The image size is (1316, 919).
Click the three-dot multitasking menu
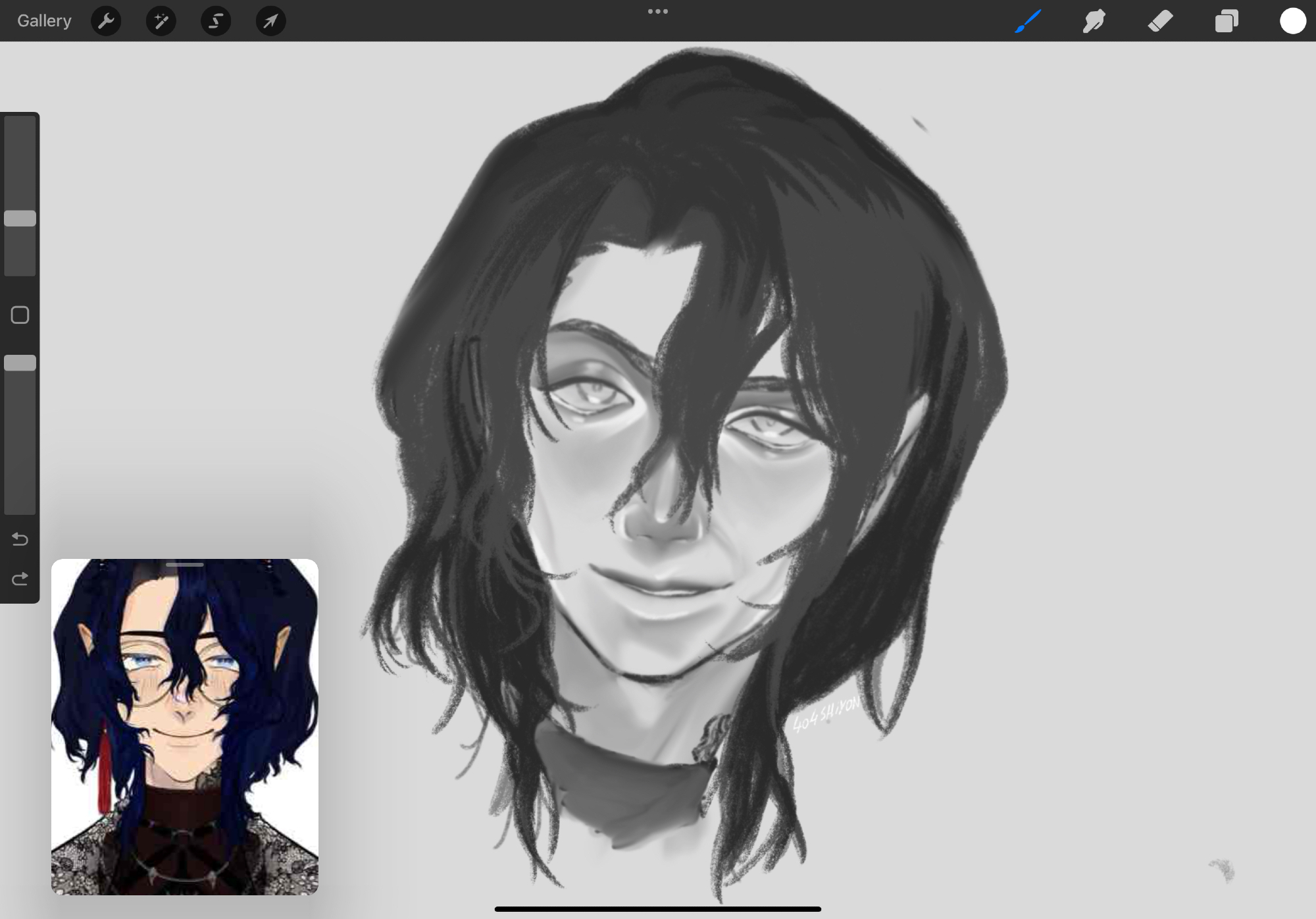click(x=657, y=11)
